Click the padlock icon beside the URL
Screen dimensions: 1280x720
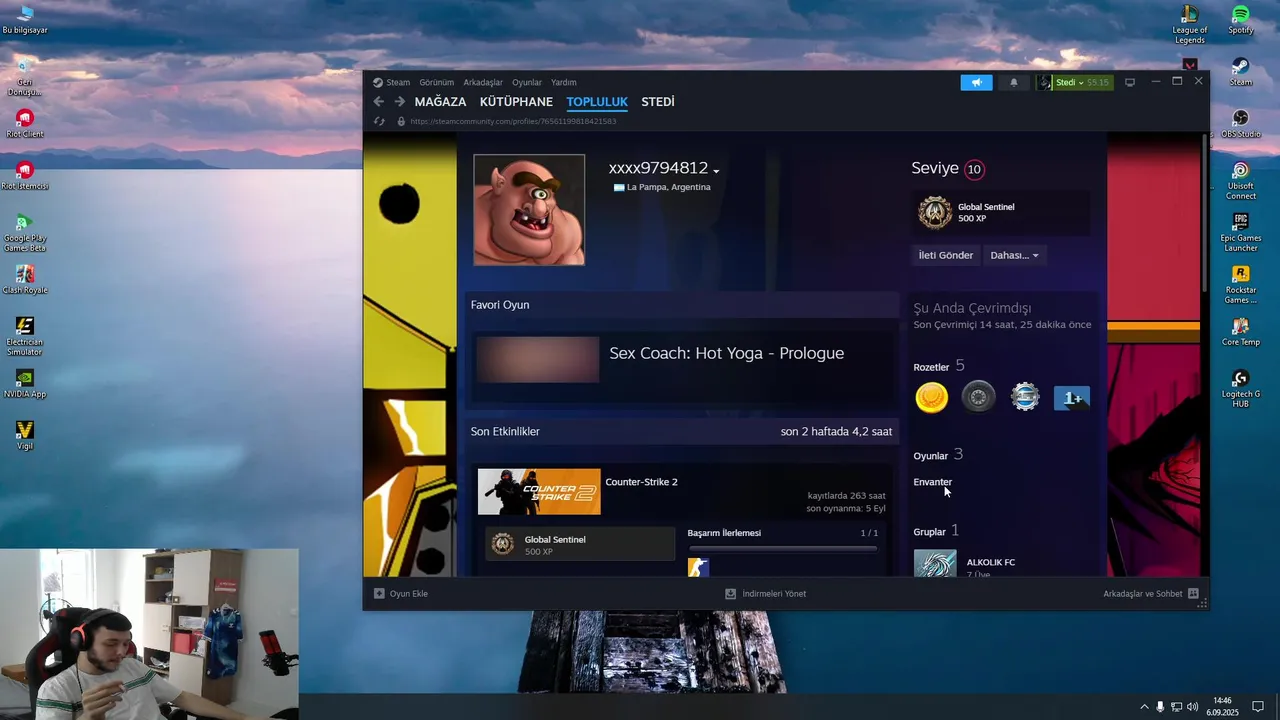(x=401, y=121)
